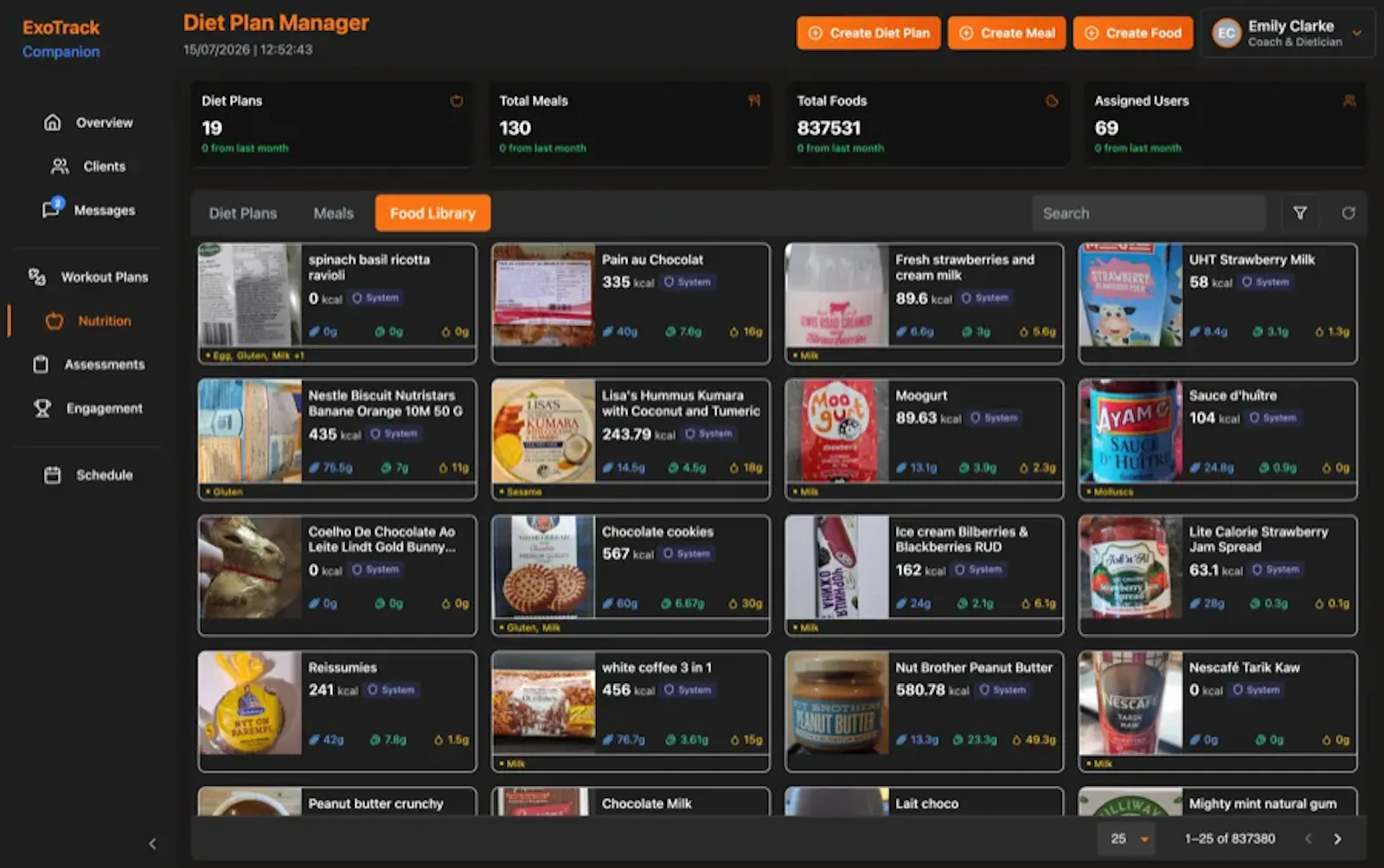Click the Assigned Users card icon

coord(1349,101)
